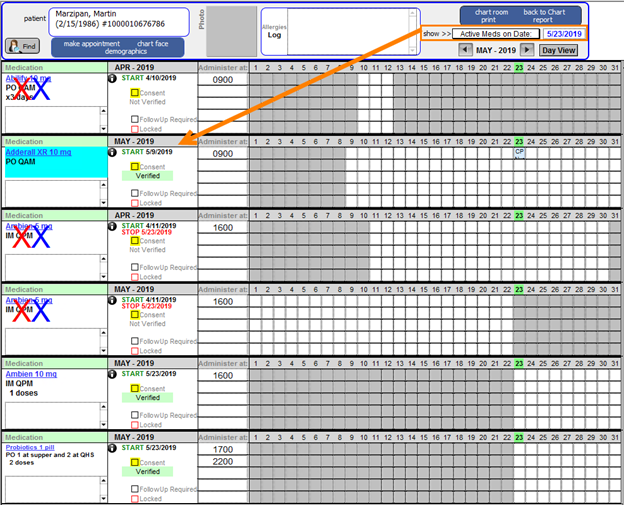Toggle Consent checkbox for Adderall XR

tap(134, 166)
